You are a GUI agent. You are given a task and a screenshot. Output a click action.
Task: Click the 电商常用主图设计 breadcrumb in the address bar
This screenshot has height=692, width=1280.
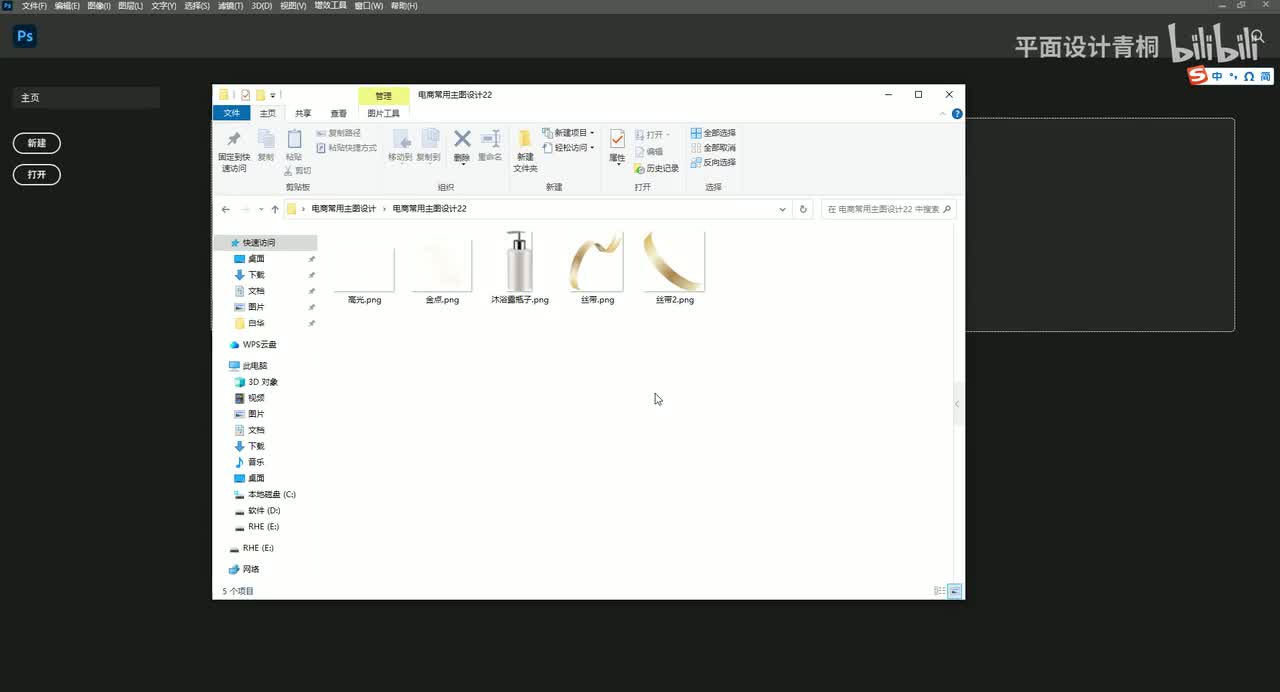pyautogui.click(x=343, y=209)
